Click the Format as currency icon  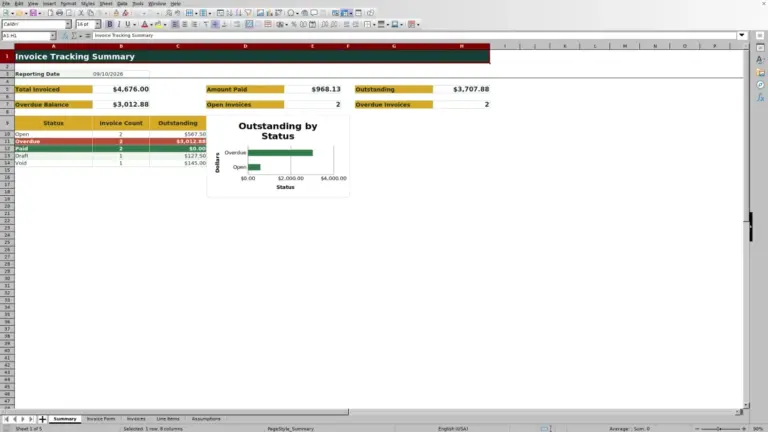click(x=280, y=24)
